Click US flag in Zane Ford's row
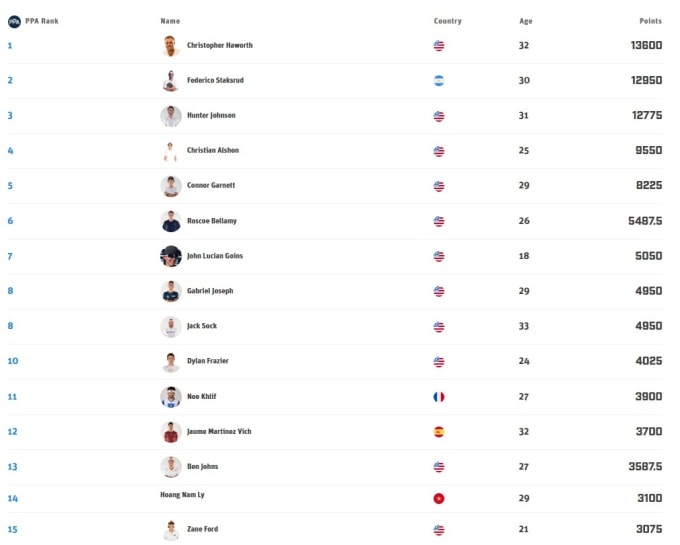The height and width of the screenshot is (545, 680). 439,530
